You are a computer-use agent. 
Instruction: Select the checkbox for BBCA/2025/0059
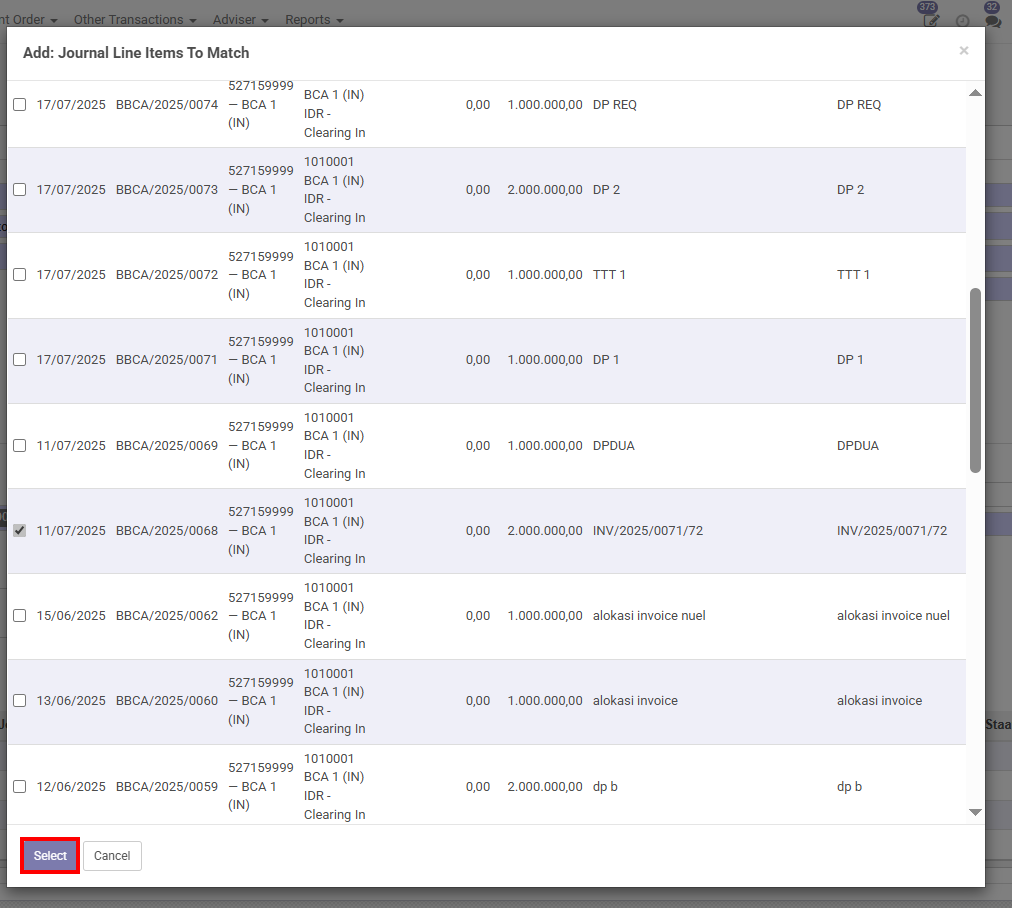[20, 787]
